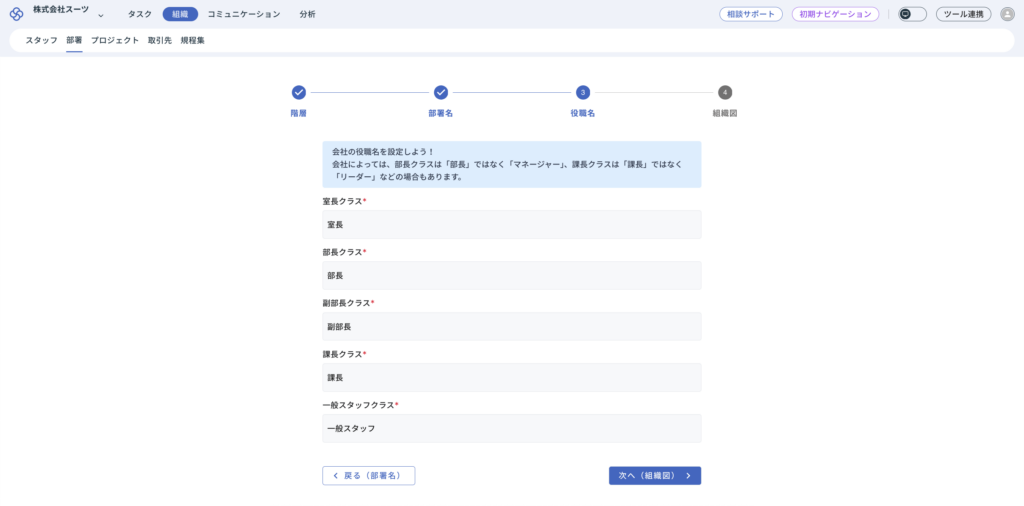Click the 階層 step label
Screen dimensions: 1024x506
click(x=298, y=114)
